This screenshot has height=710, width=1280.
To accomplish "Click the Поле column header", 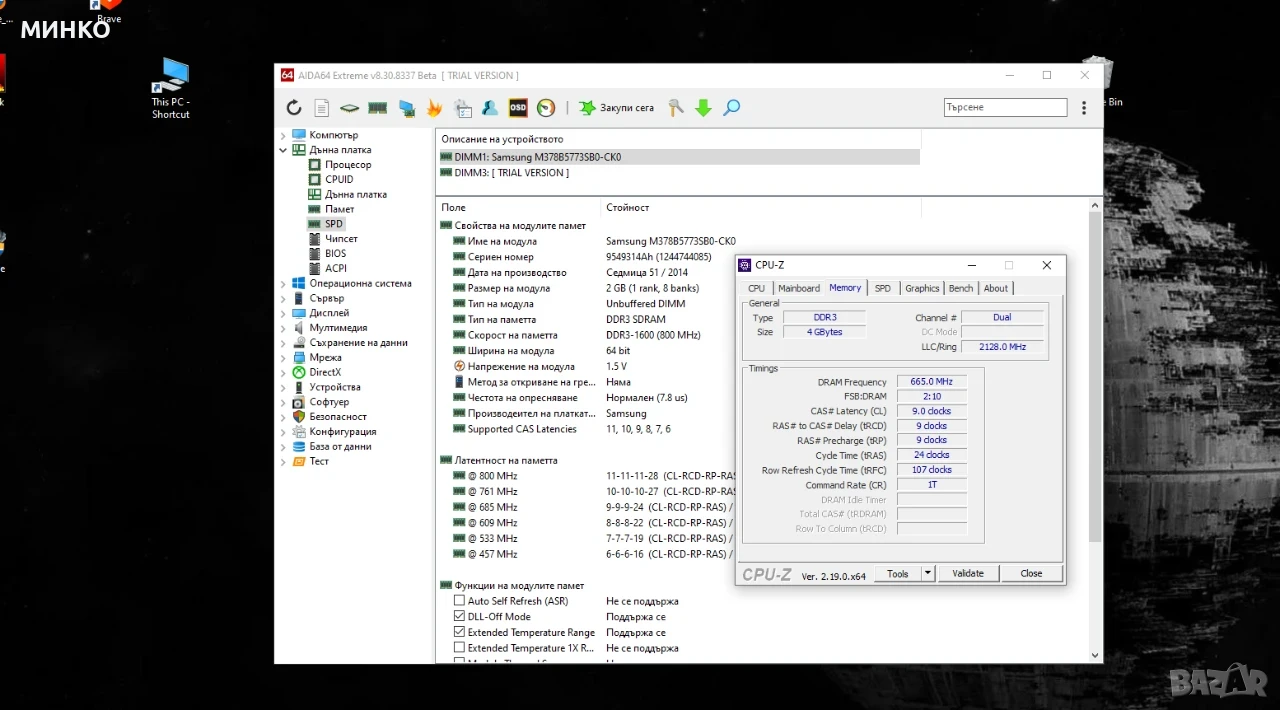I will [518, 207].
